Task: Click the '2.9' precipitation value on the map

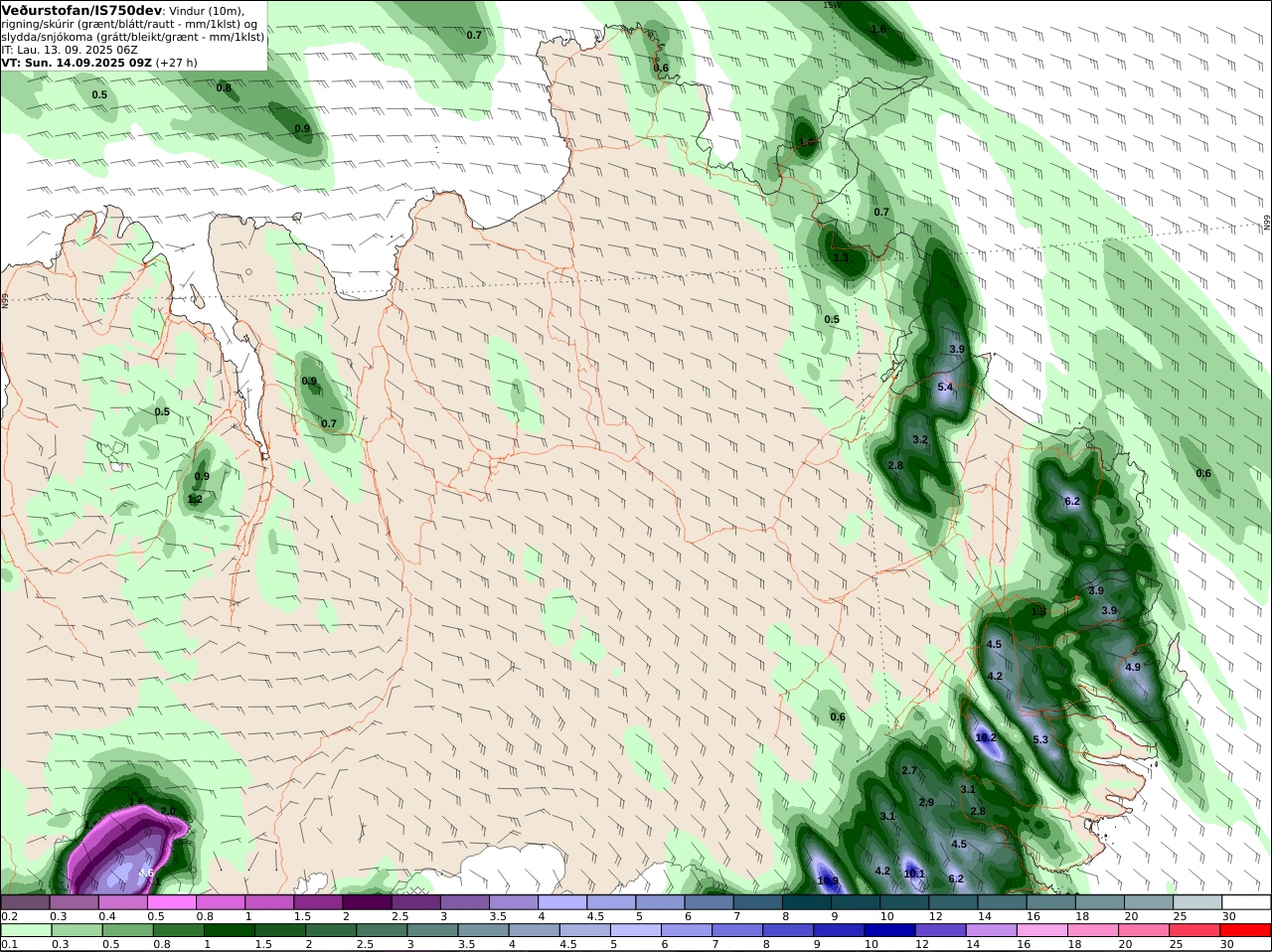Action: point(926,802)
